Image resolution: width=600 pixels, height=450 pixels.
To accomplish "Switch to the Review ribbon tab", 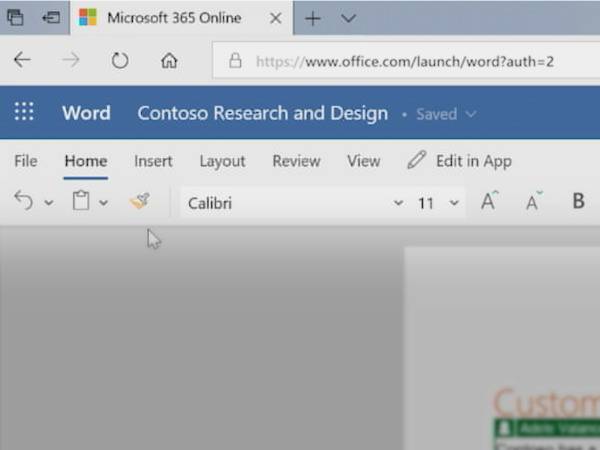I will [296, 161].
